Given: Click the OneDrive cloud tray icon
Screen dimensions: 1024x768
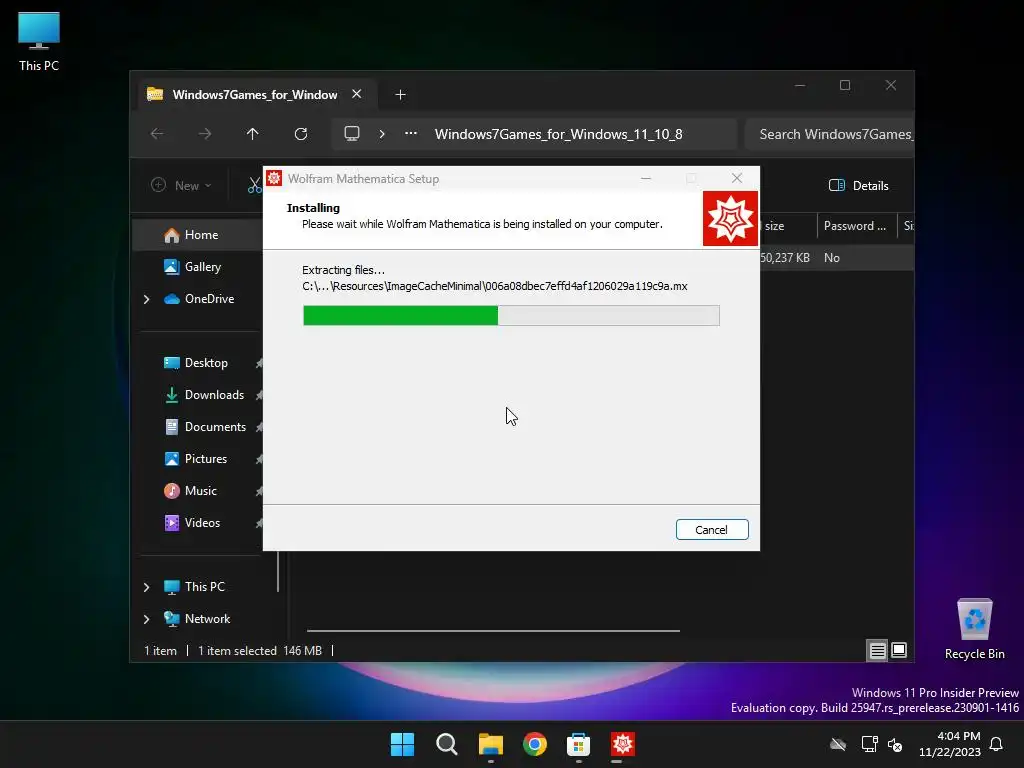Looking at the screenshot, I should pyautogui.click(x=838, y=744).
